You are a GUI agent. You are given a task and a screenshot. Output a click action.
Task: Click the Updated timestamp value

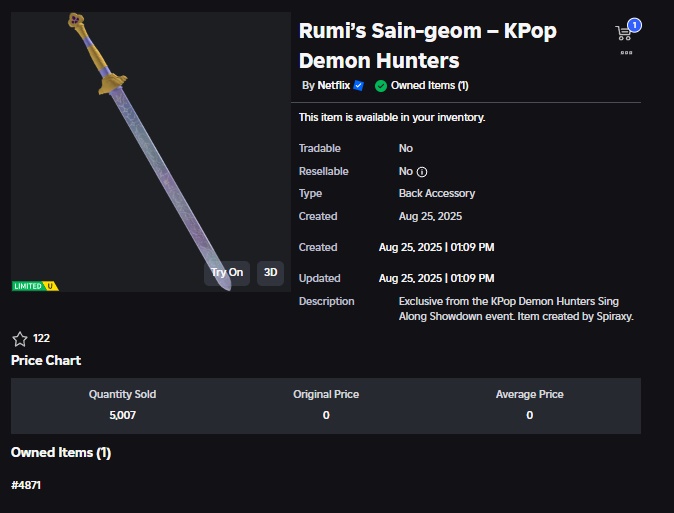pyautogui.click(x=436, y=278)
